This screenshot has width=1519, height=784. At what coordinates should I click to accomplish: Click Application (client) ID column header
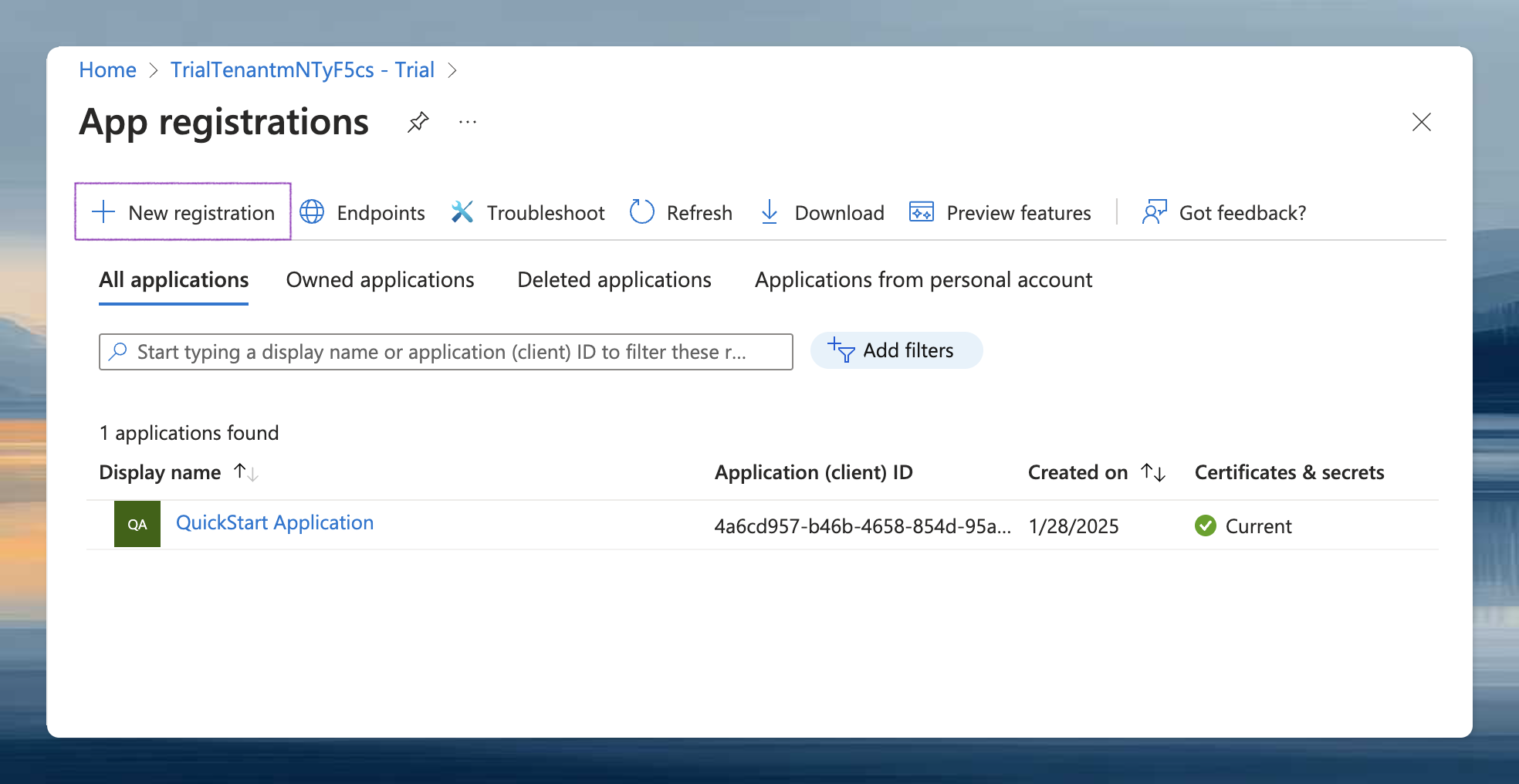[814, 472]
